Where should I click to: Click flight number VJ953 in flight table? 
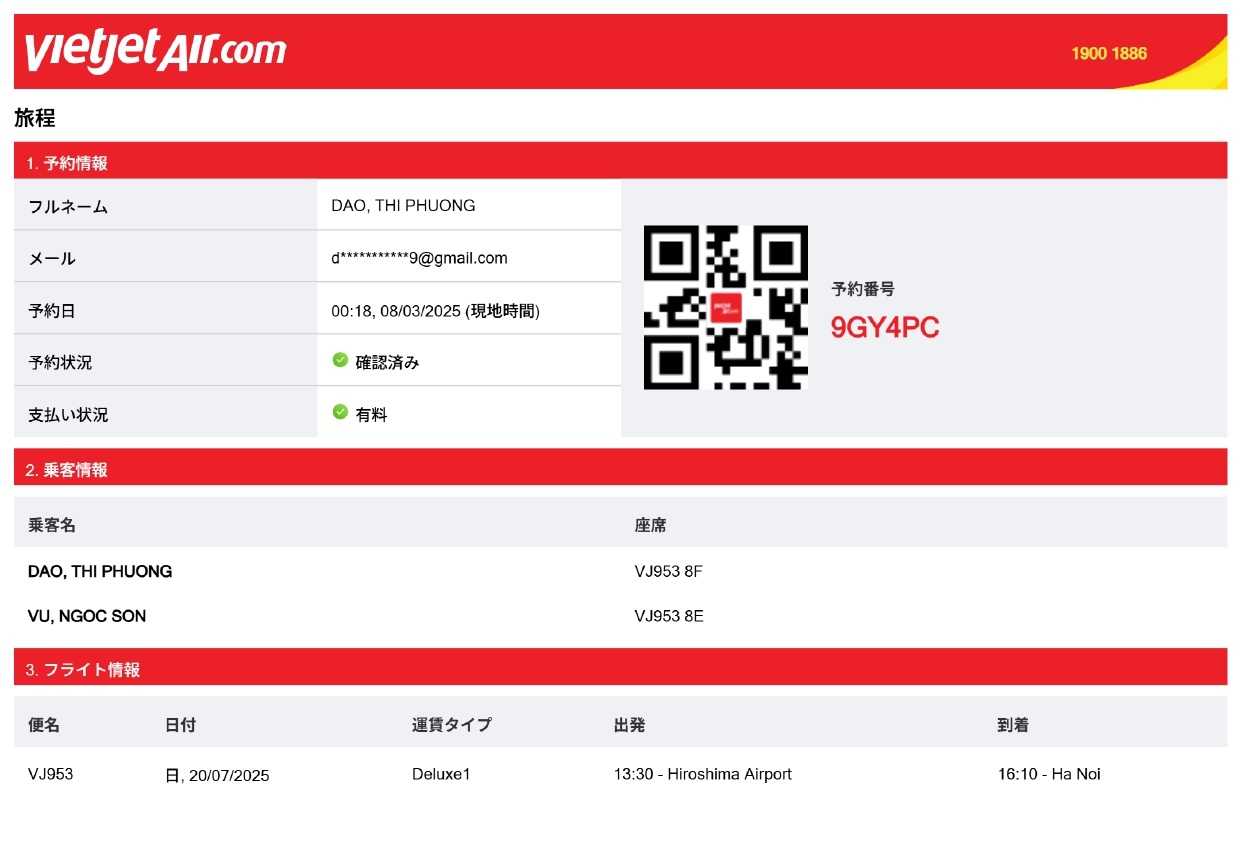point(50,774)
